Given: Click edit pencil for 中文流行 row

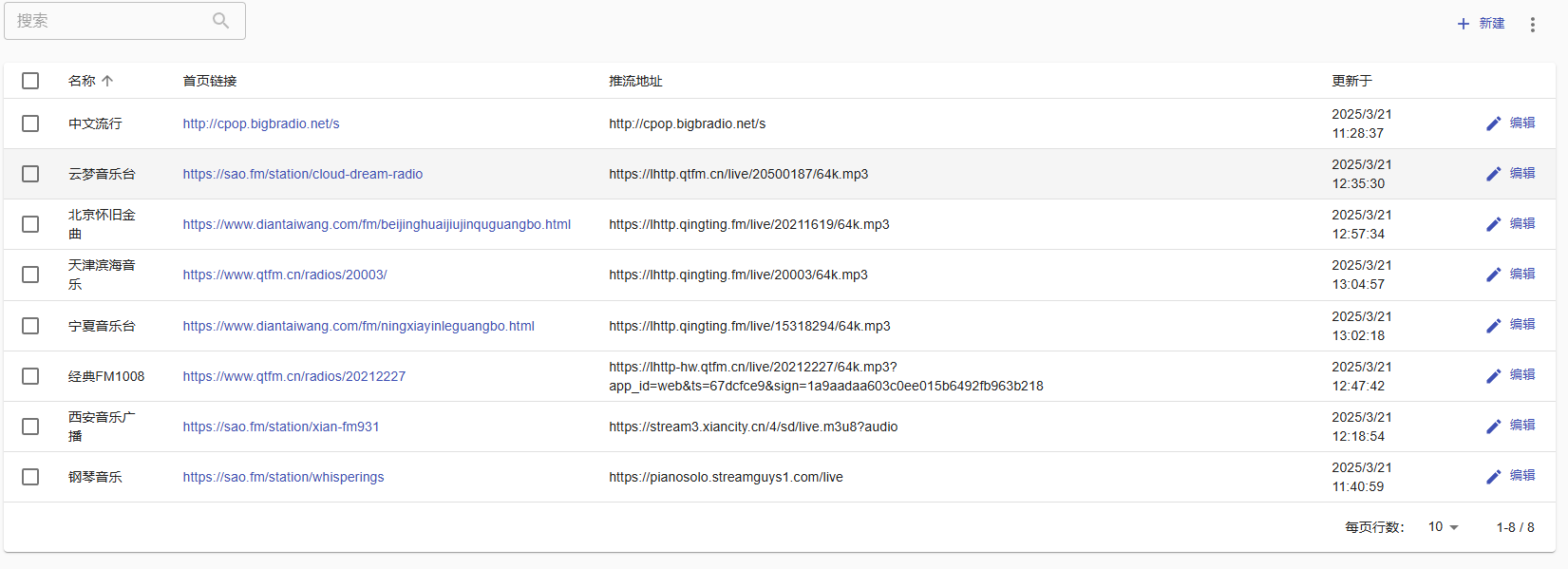Looking at the screenshot, I should point(1493,123).
